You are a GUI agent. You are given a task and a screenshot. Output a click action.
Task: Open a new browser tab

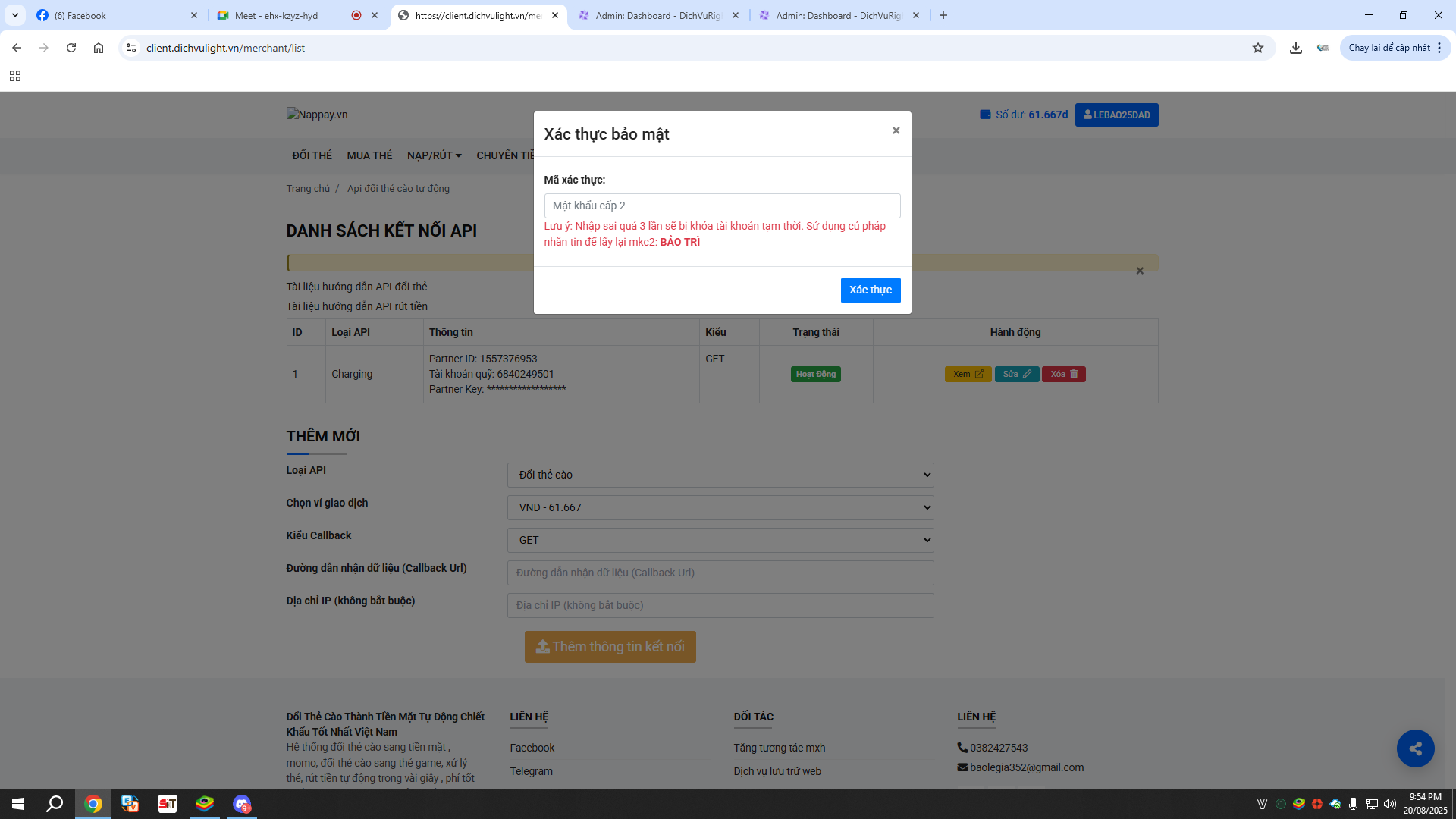tap(943, 15)
